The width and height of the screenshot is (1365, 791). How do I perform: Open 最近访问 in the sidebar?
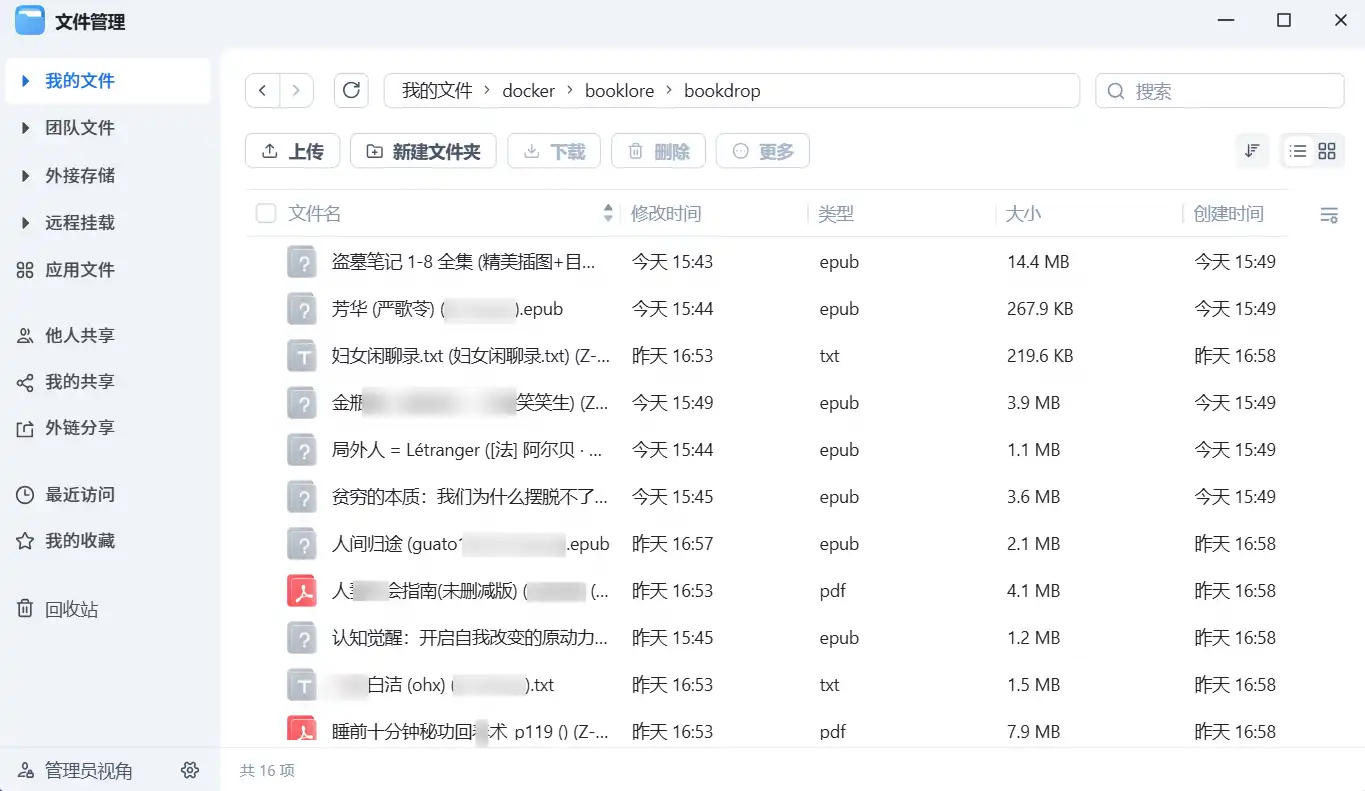click(x=79, y=494)
